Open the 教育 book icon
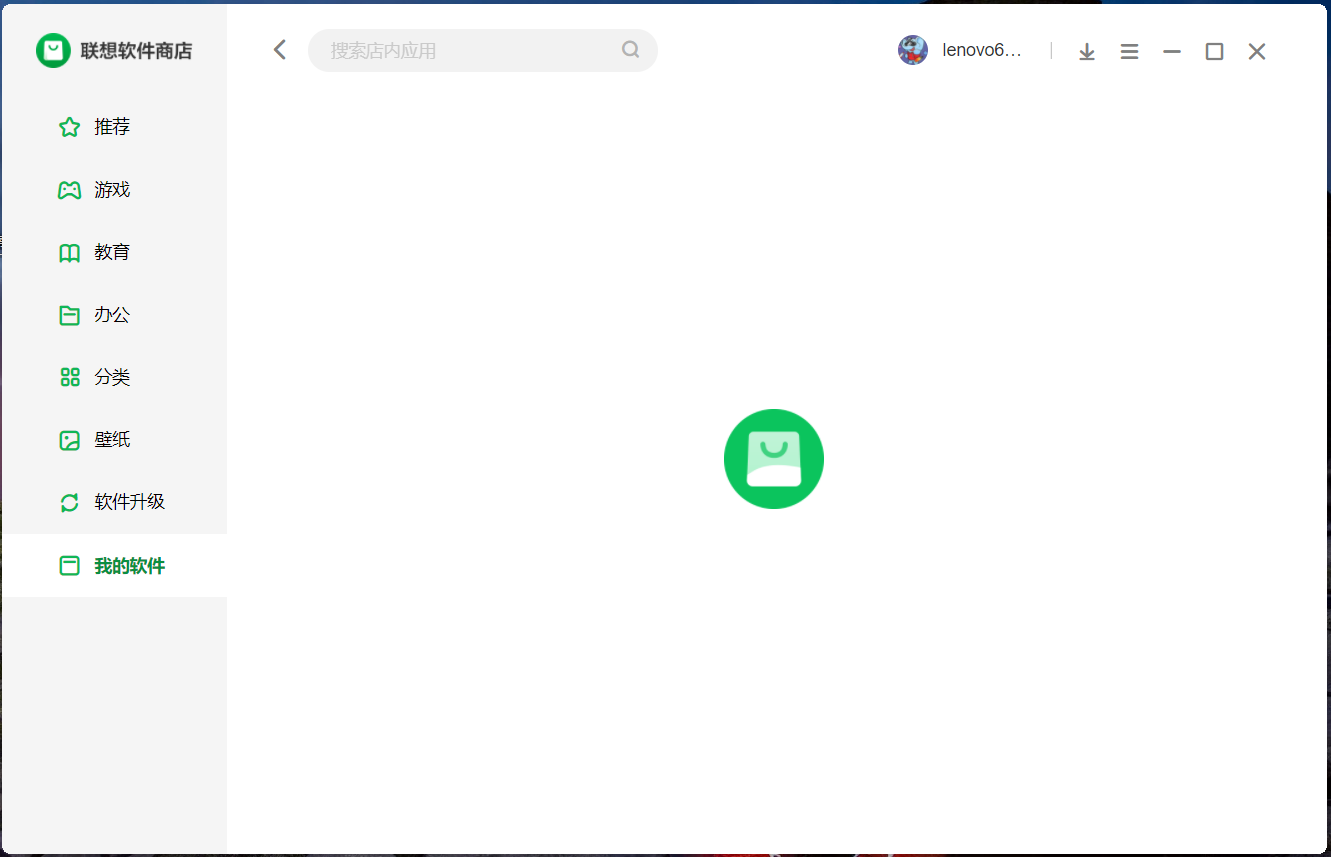Viewport: 1331px width, 857px height. coord(69,253)
